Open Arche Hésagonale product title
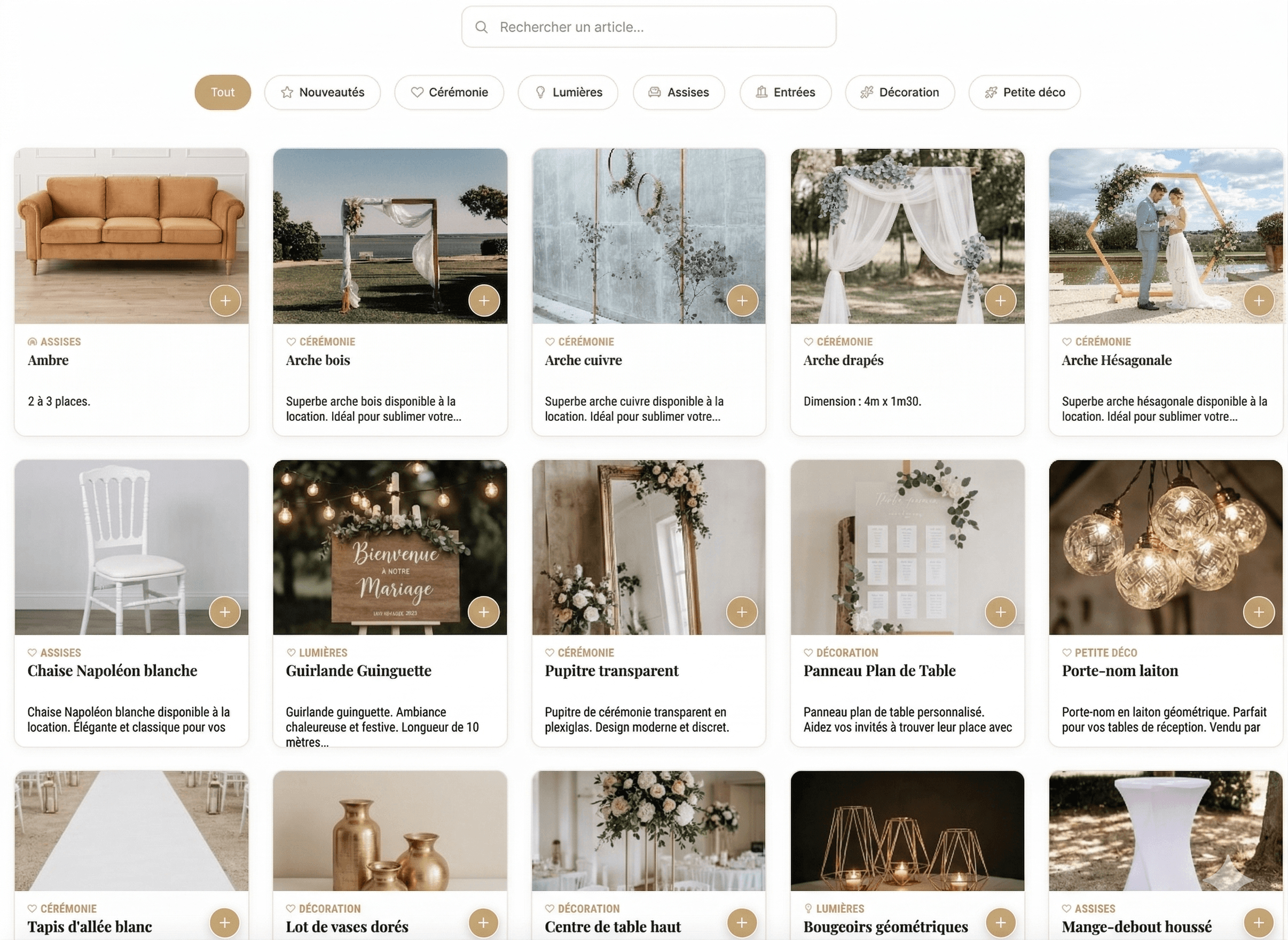 (x=1117, y=361)
